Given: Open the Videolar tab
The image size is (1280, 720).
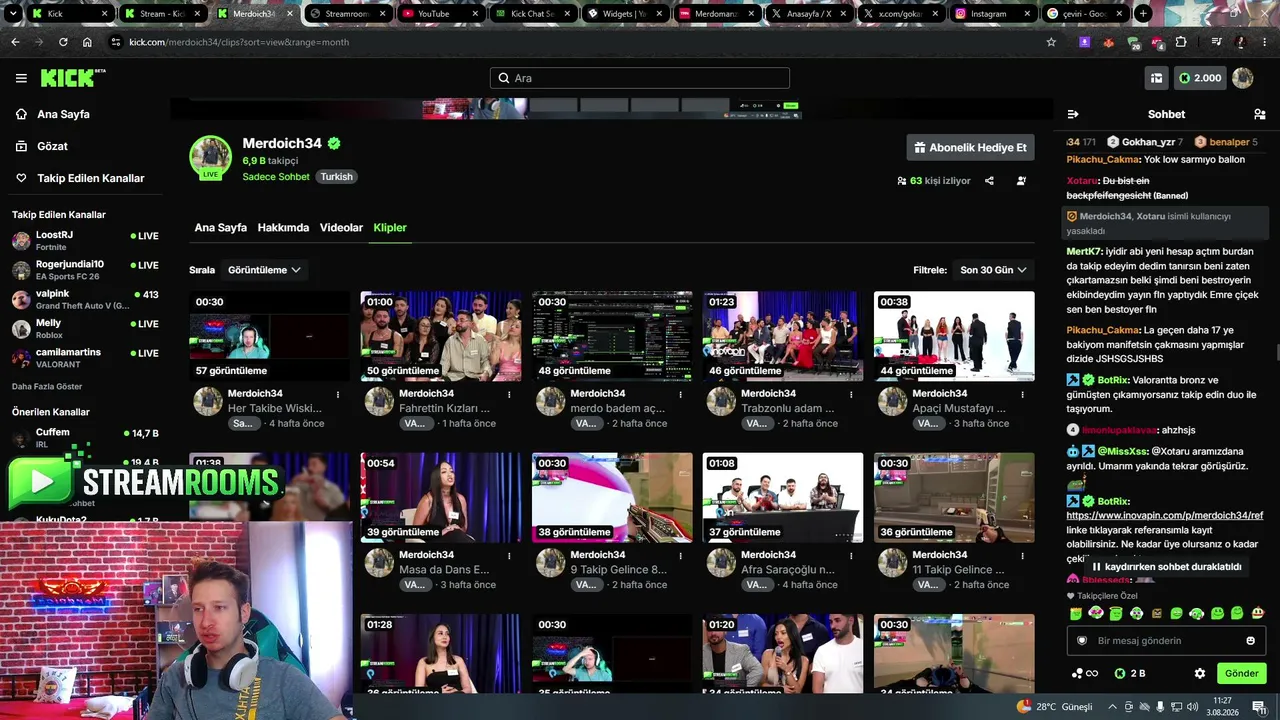Looking at the screenshot, I should [x=341, y=228].
